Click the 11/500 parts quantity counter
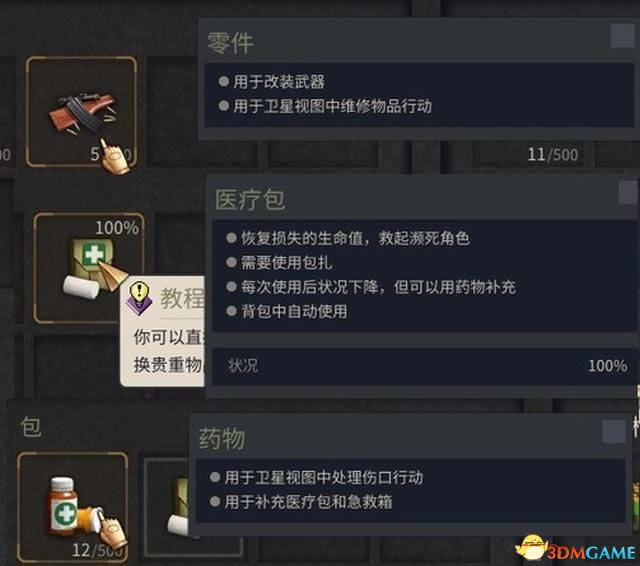 click(x=553, y=155)
